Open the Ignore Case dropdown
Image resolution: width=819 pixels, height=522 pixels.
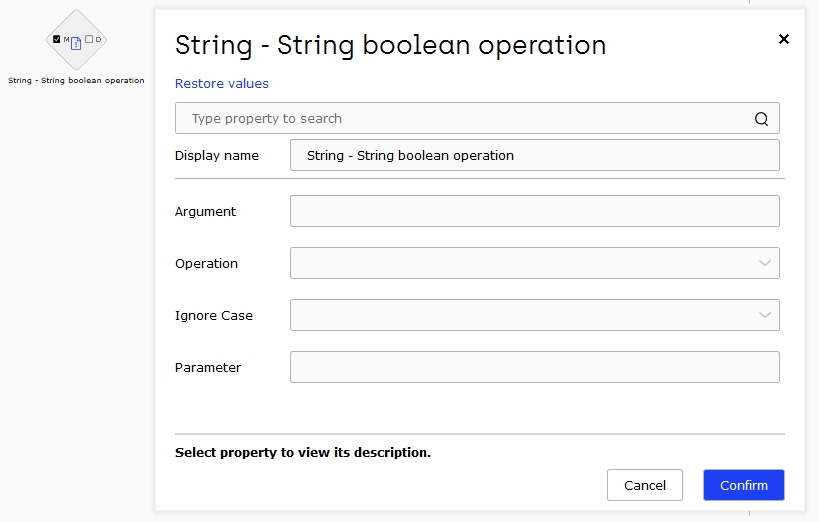tap(535, 315)
